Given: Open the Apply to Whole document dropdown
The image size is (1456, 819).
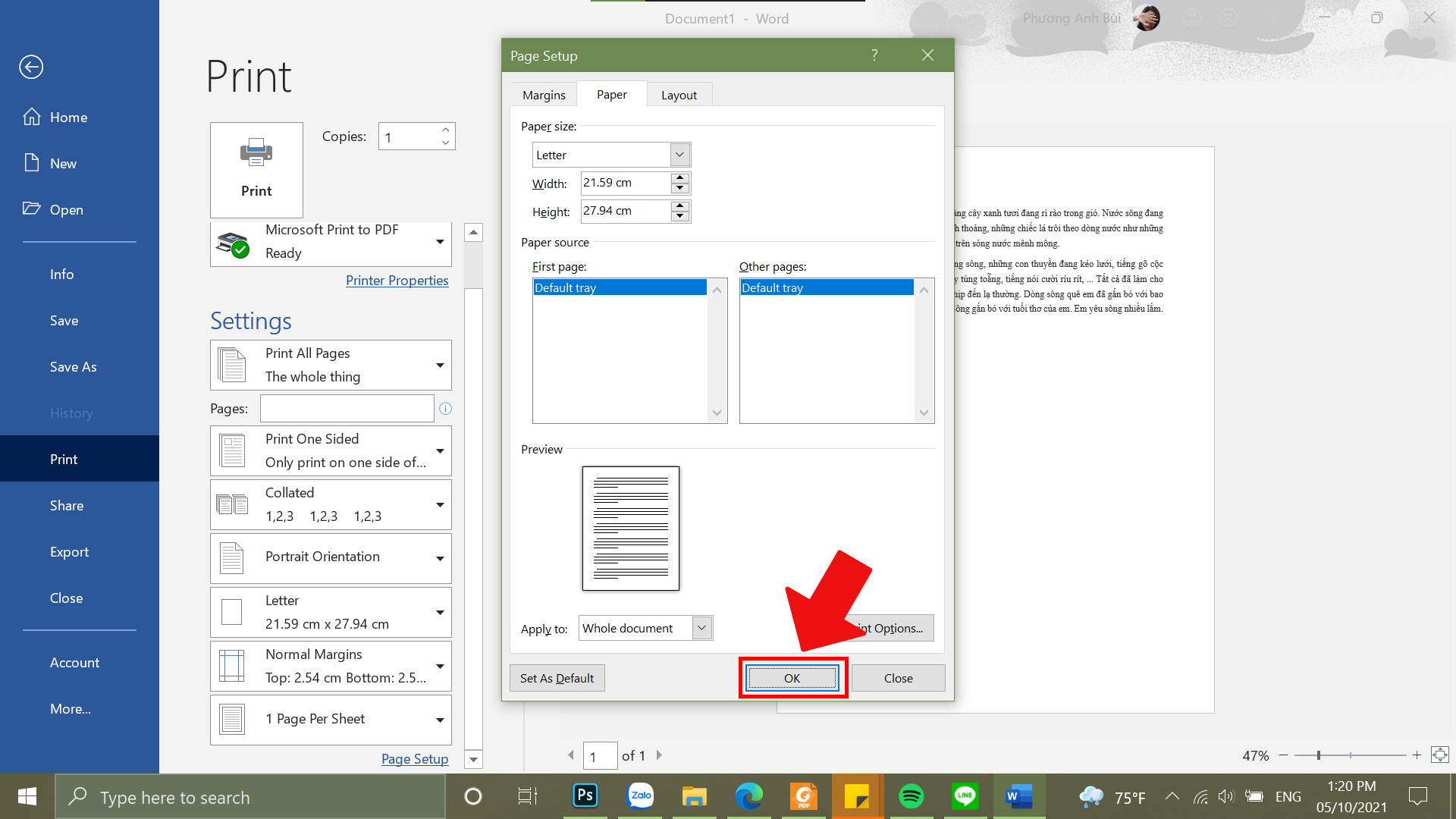Looking at the screenshot, I should [x=701, y=628].
